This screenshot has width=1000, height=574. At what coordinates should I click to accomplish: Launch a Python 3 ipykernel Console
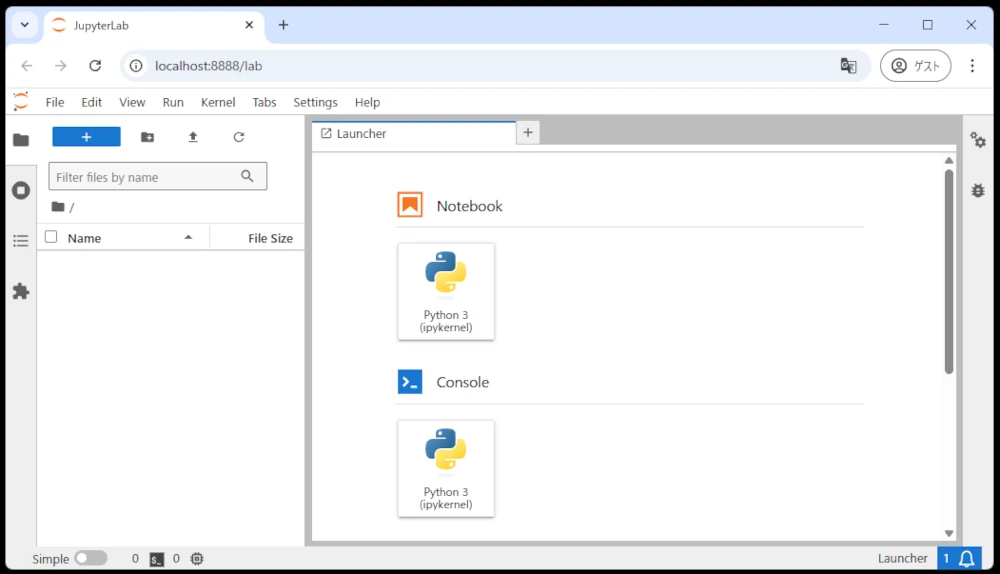point(446,468)
